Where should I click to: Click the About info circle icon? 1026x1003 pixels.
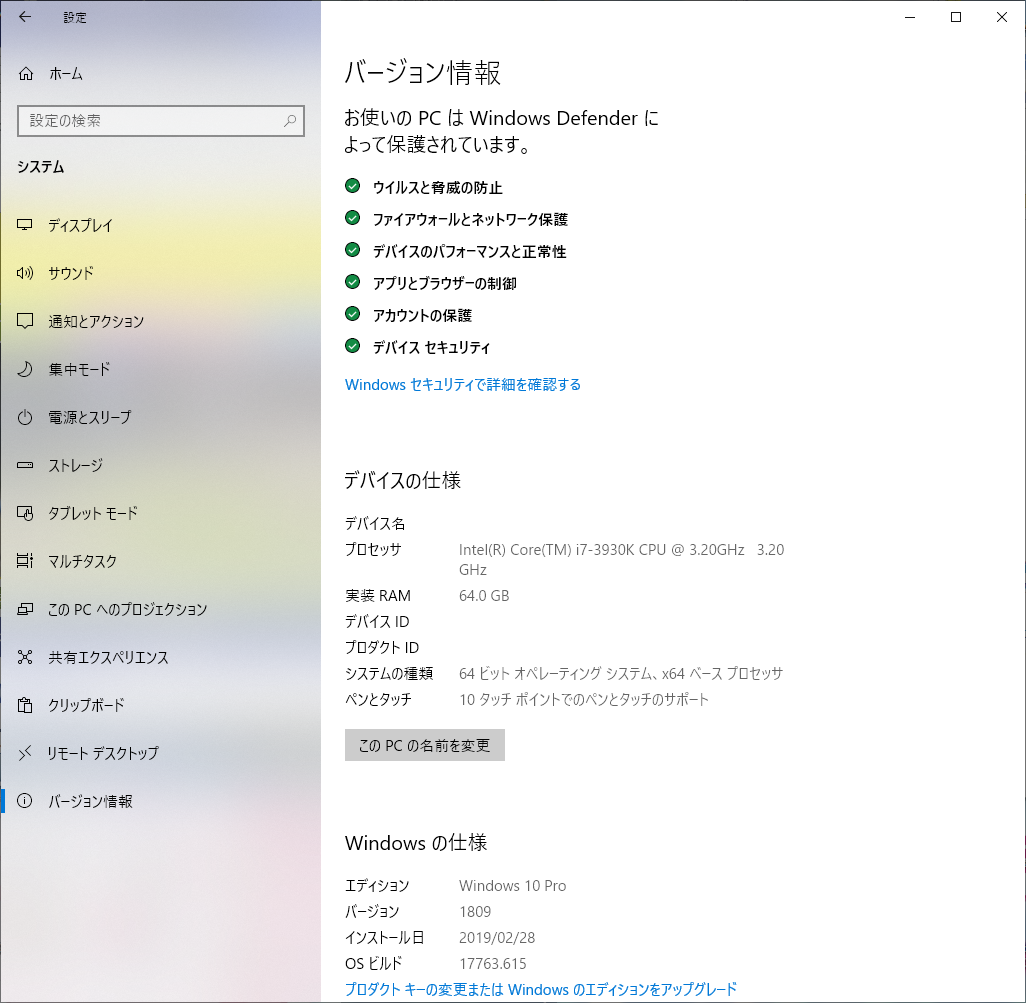pos(25,801)
